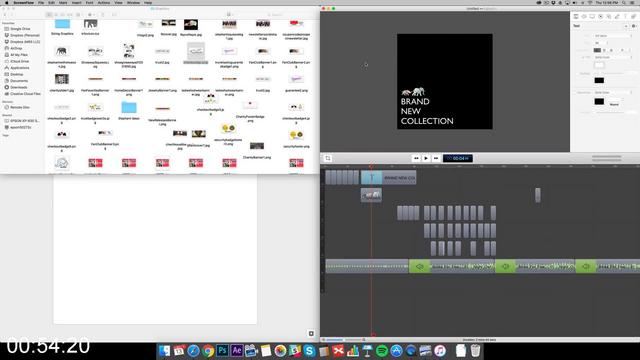
Task: Click the first green audio speaker clip
Action: coord(419,266)
